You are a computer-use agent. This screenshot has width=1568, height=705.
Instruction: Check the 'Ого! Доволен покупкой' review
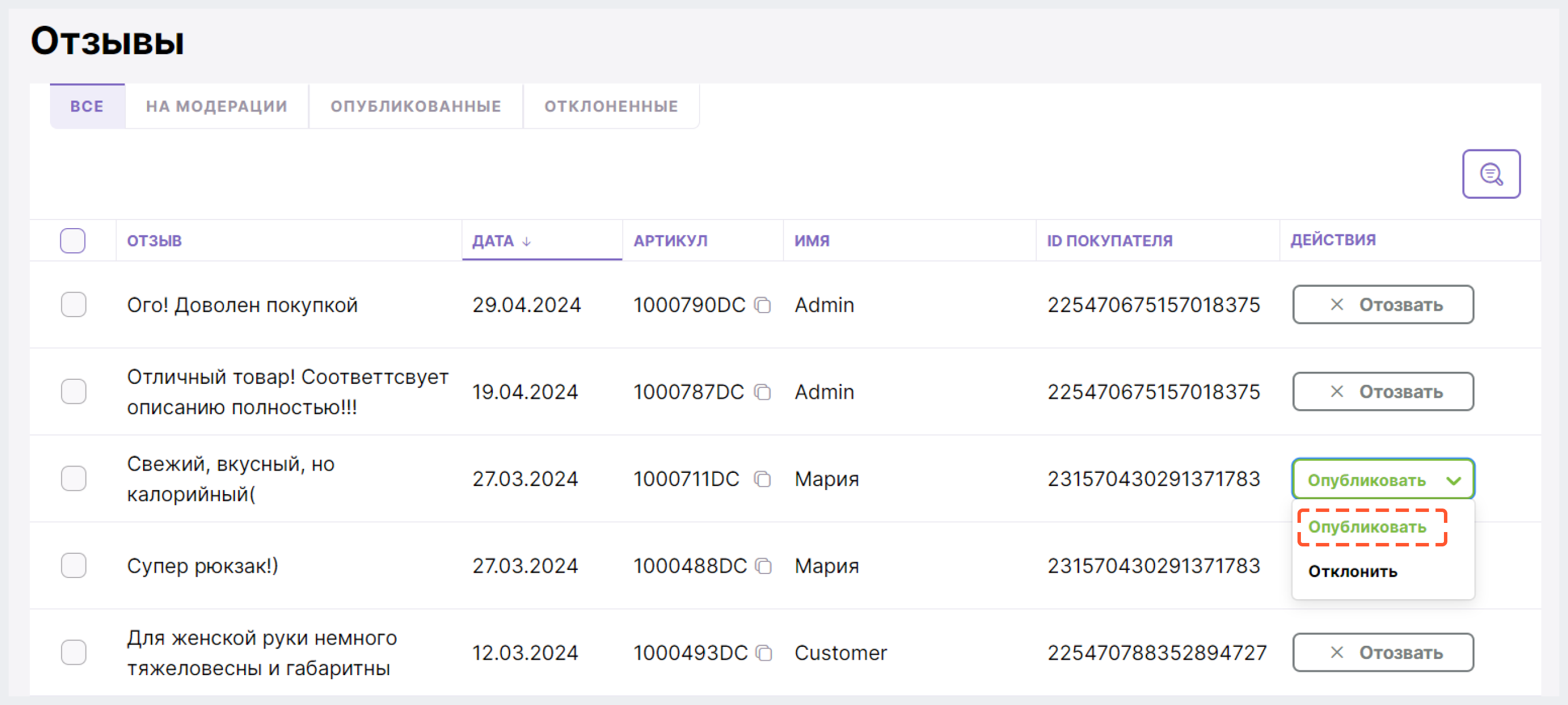tap(74, 305)
